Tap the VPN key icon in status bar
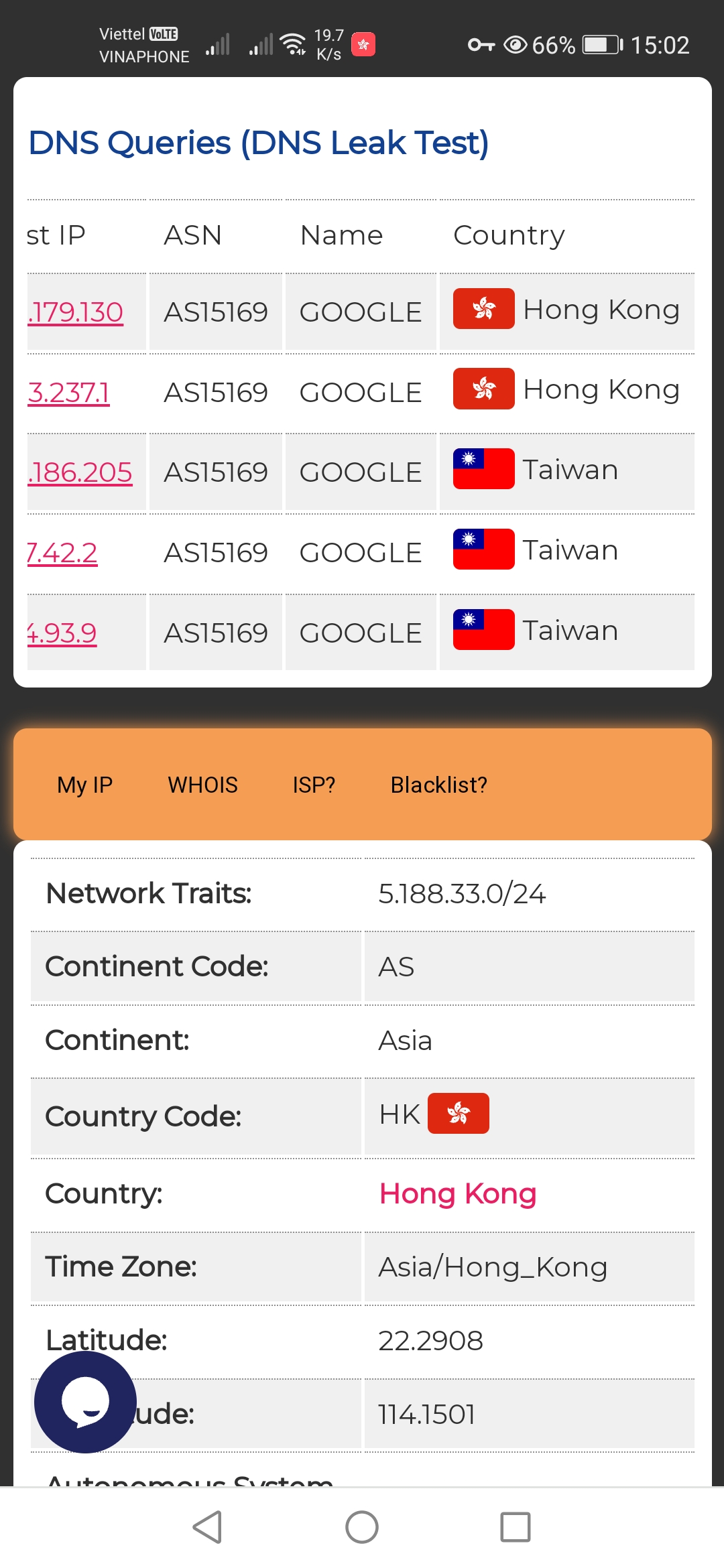The height and width of the screenshot is (1568, 724). click(x=481, y=45)
